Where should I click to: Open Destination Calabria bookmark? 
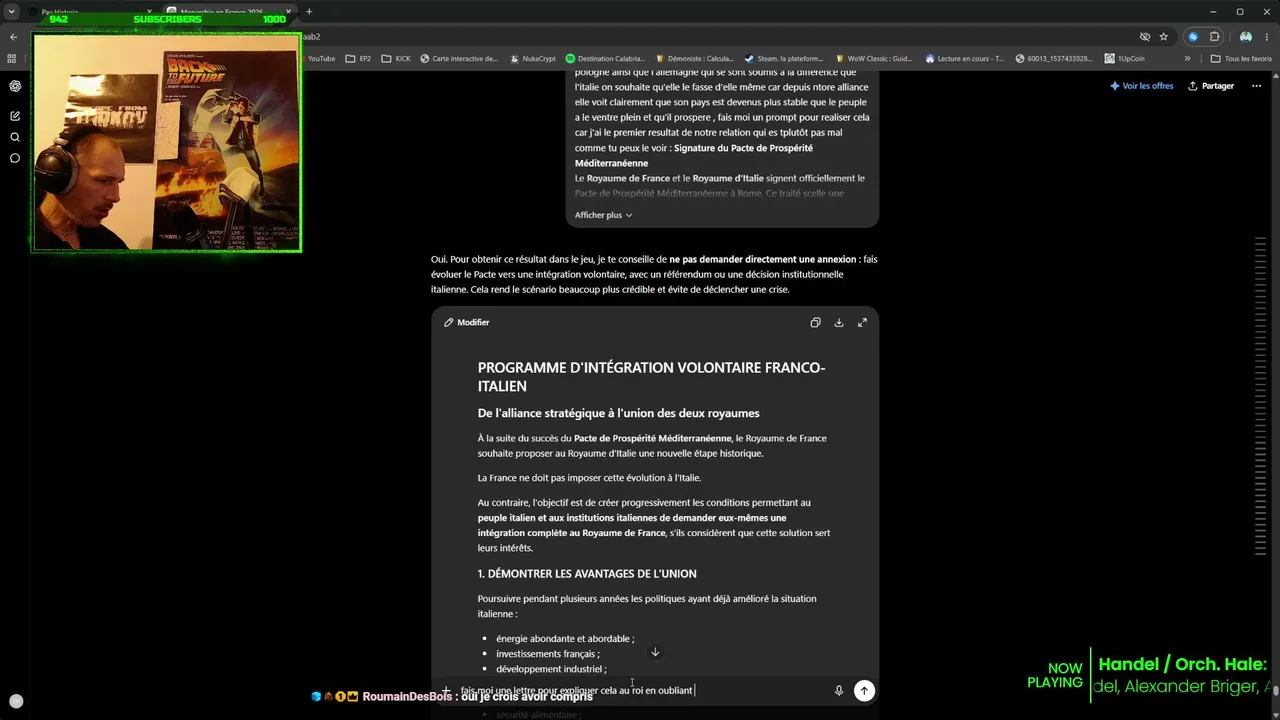[605, 59]
